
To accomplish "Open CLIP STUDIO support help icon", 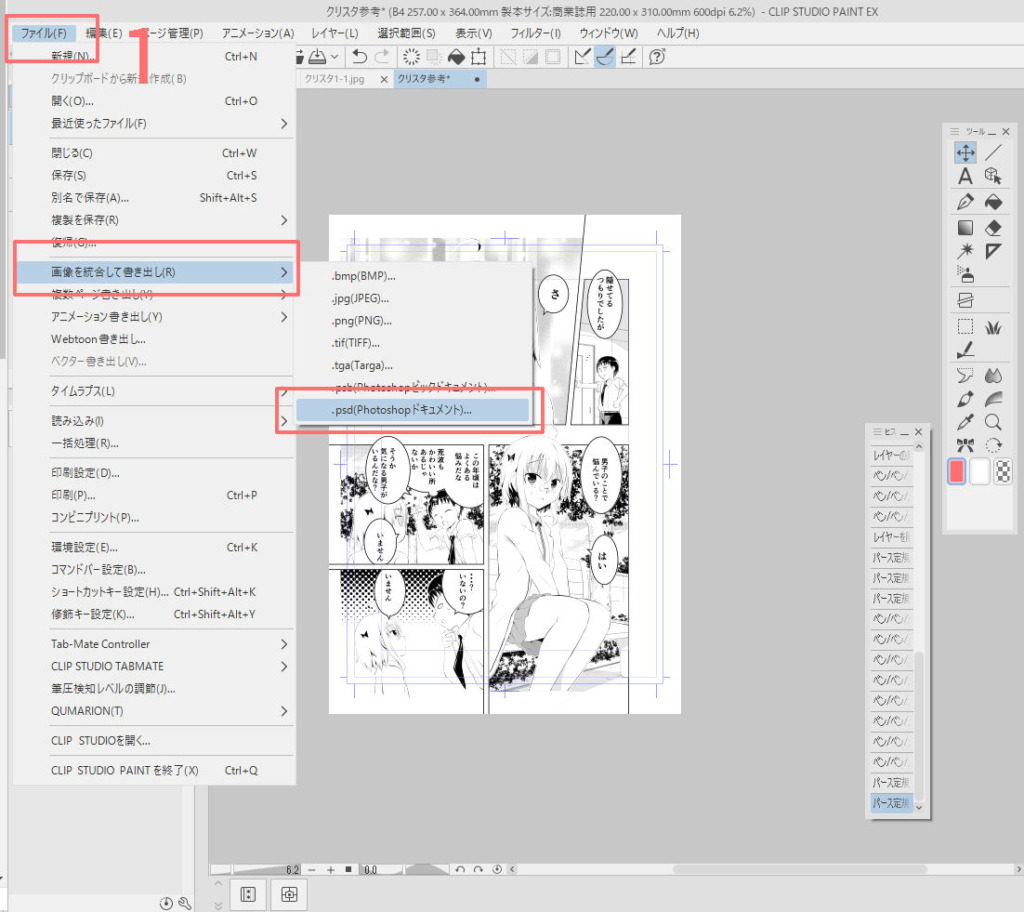I will pos(657,57).
